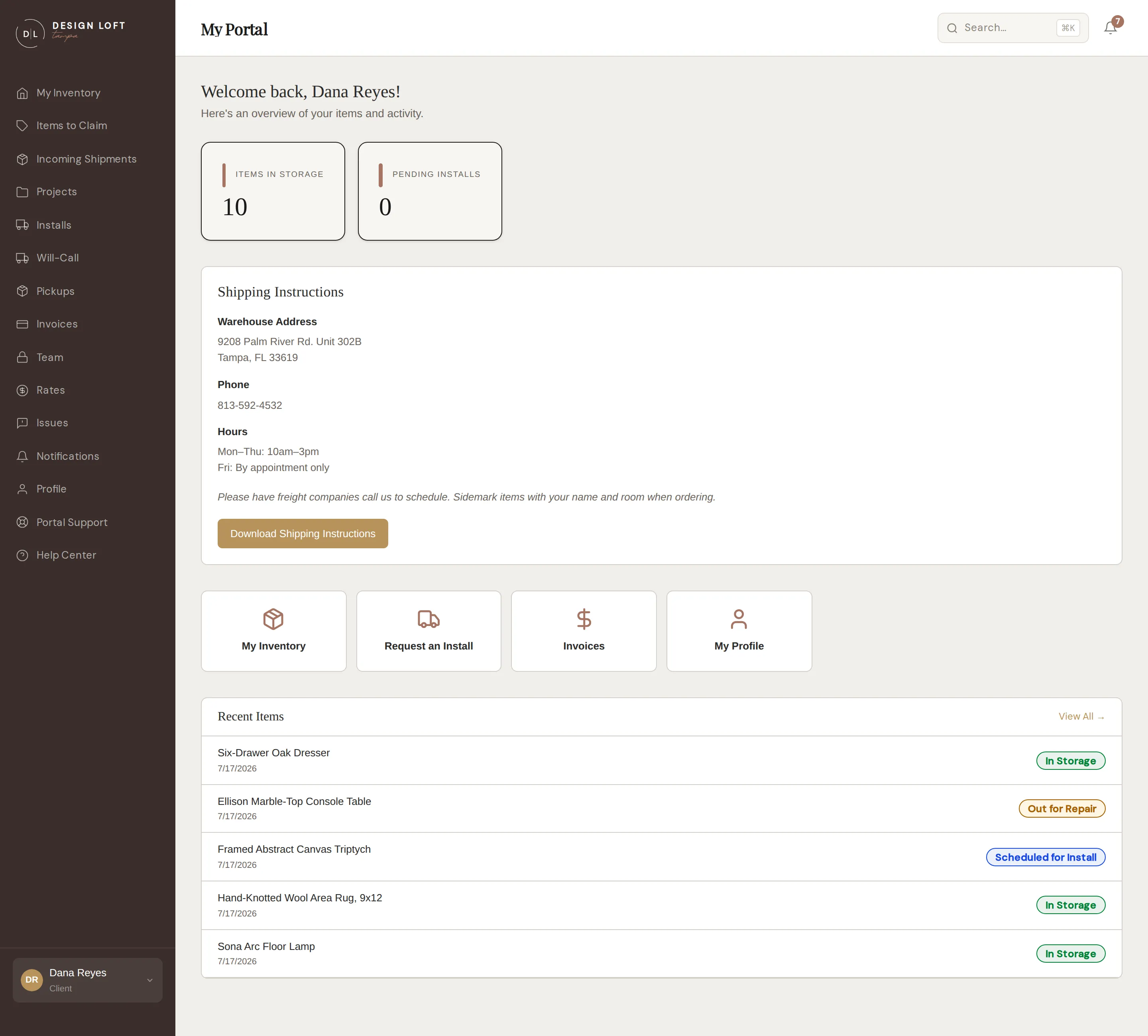1148x1036 pixels.
Task: Open the Ellison Marble-Top Console Table row
Action: [661, 808]
